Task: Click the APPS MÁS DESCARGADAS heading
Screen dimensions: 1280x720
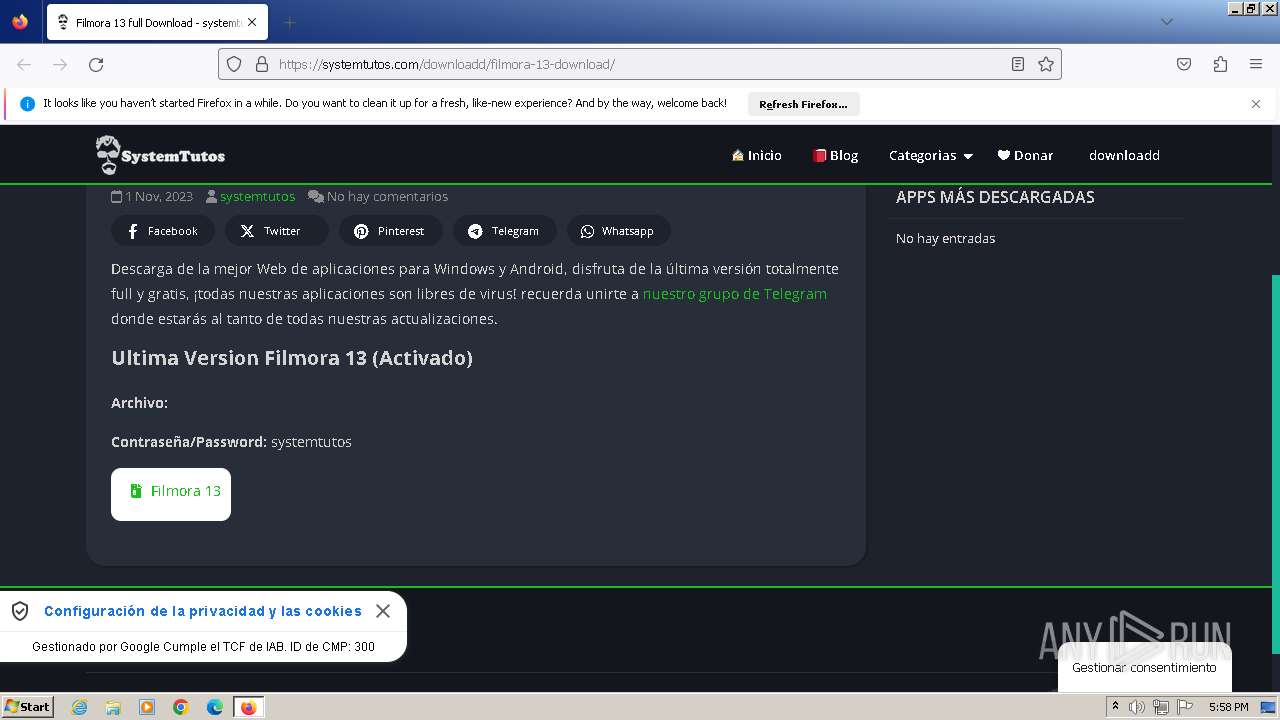Action: pos(995,197)
